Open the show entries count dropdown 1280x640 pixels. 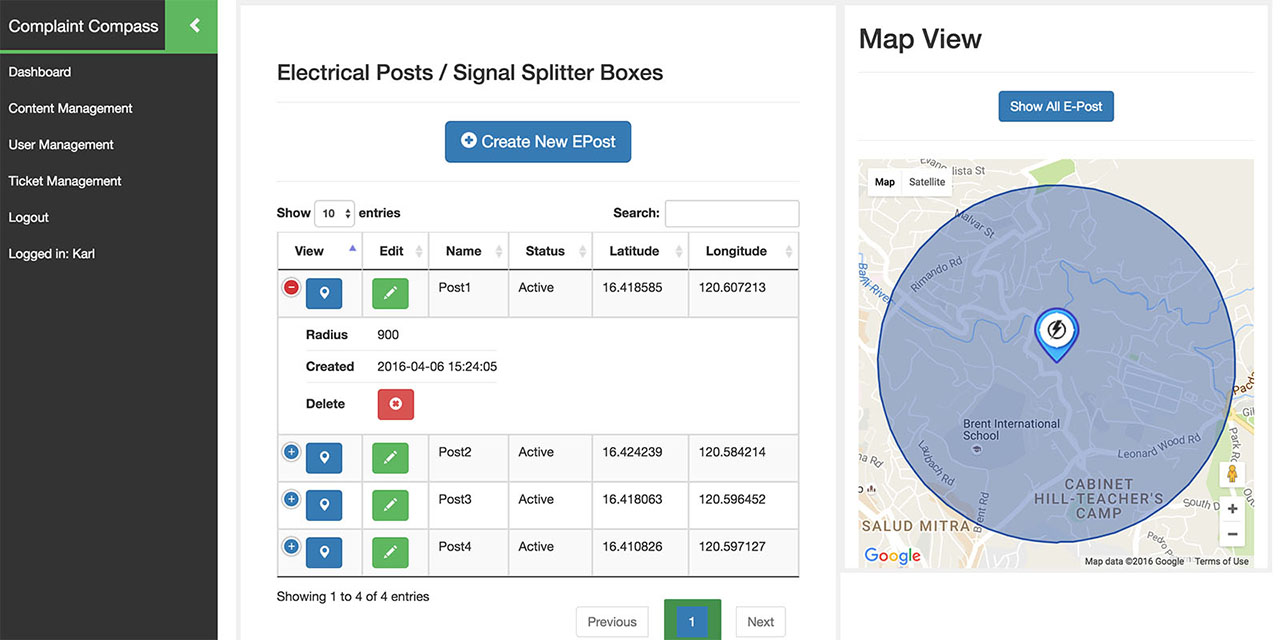tap(334, 213)
